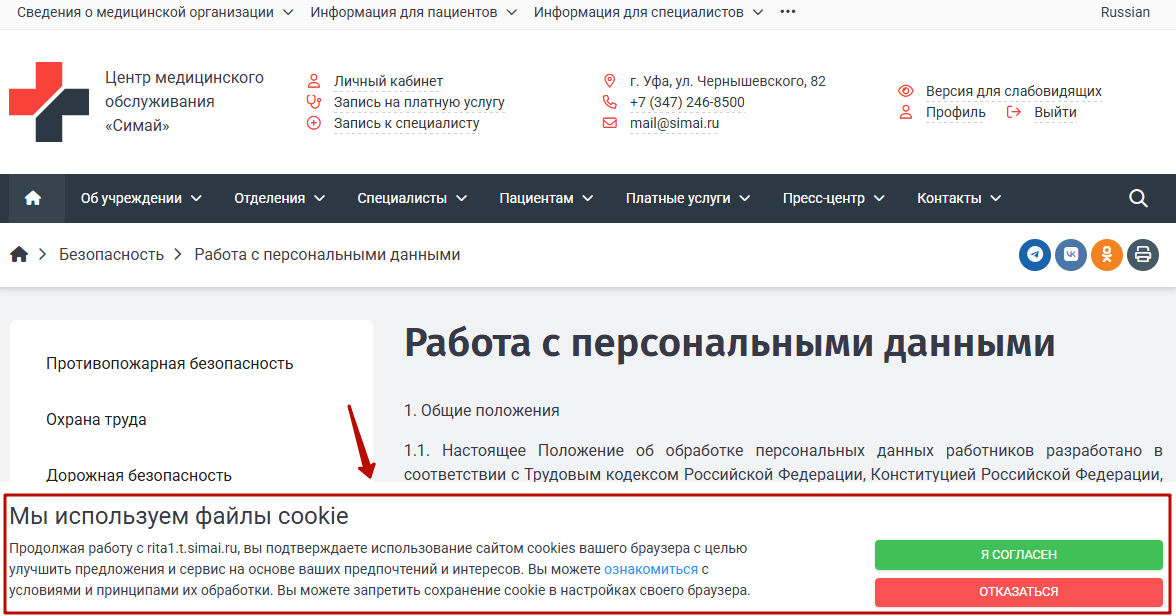The height and width of the screenshot is (616, 1176).
Task: Go home via navbar house icon
Action: click(x=33, y=198)
